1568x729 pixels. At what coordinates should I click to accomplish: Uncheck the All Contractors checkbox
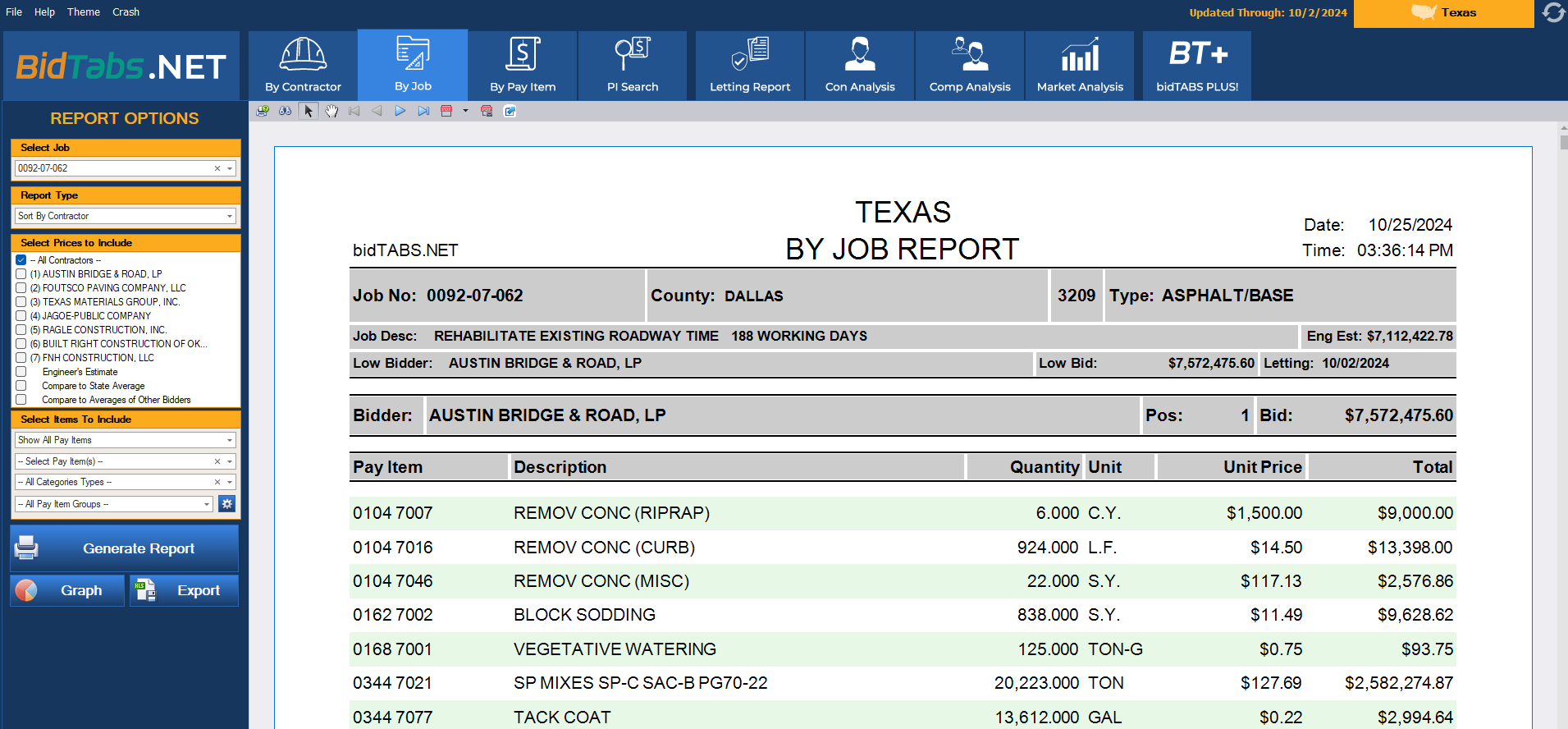(x=21, y=260)
